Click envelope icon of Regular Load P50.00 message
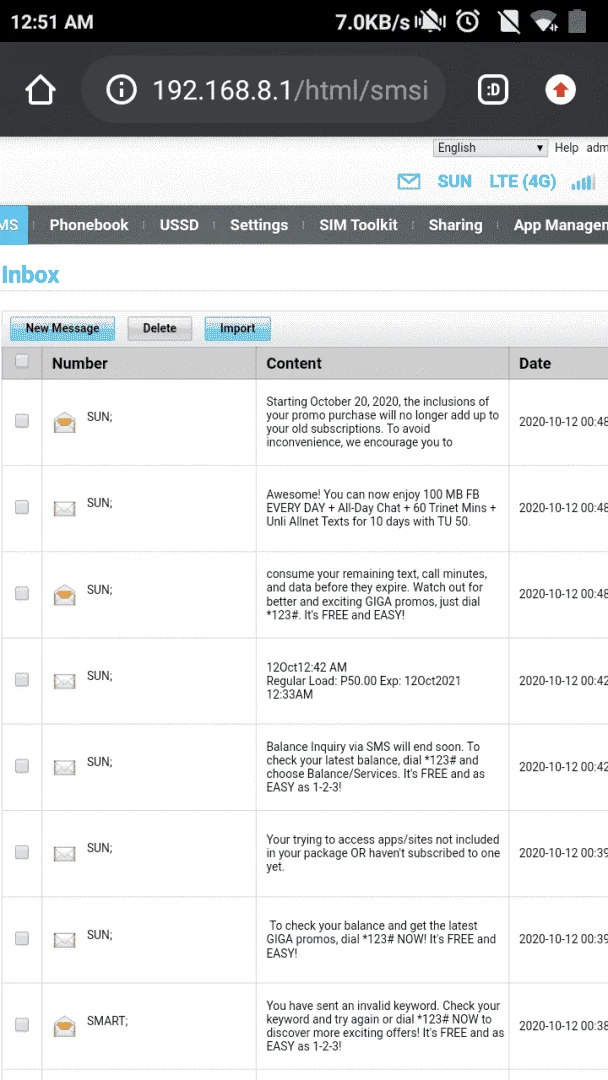The image size is (608, 1080). 65,681
